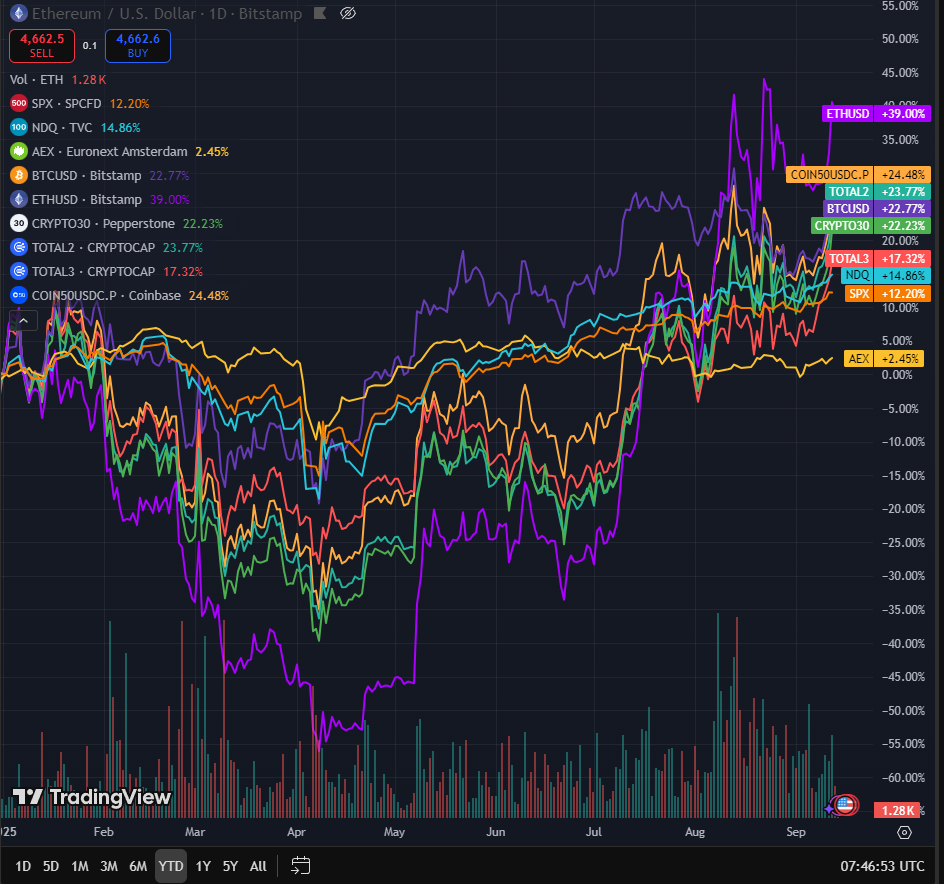Click the blue BUY 4,662.6 button
Image resolution: width=944 pixels, height=884 pixels.
[138, 46]
